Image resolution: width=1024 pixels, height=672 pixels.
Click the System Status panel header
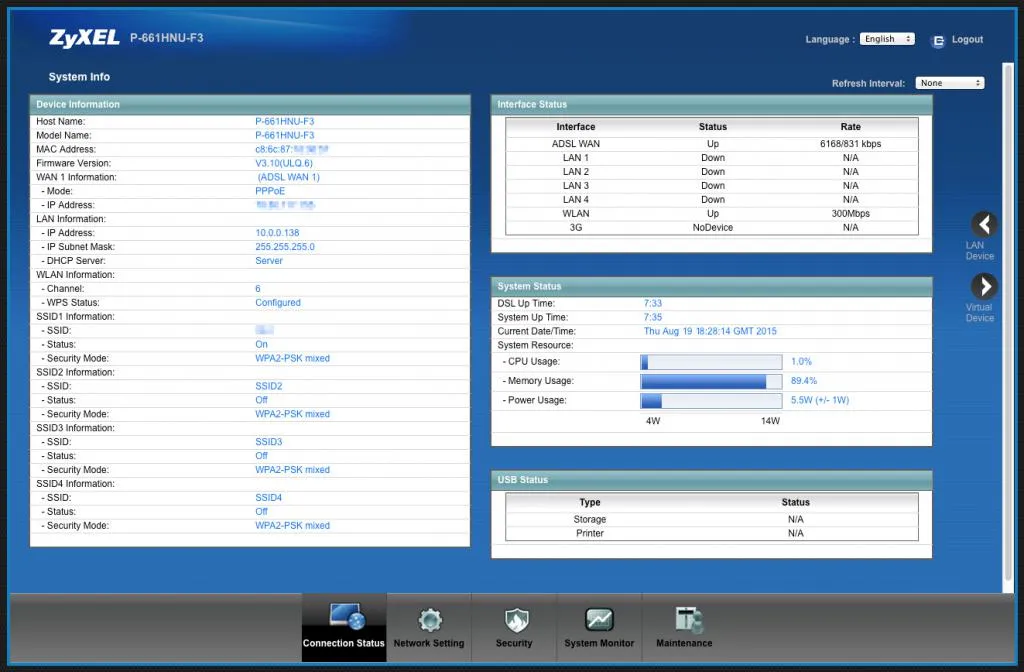click(x=711, y=286)
